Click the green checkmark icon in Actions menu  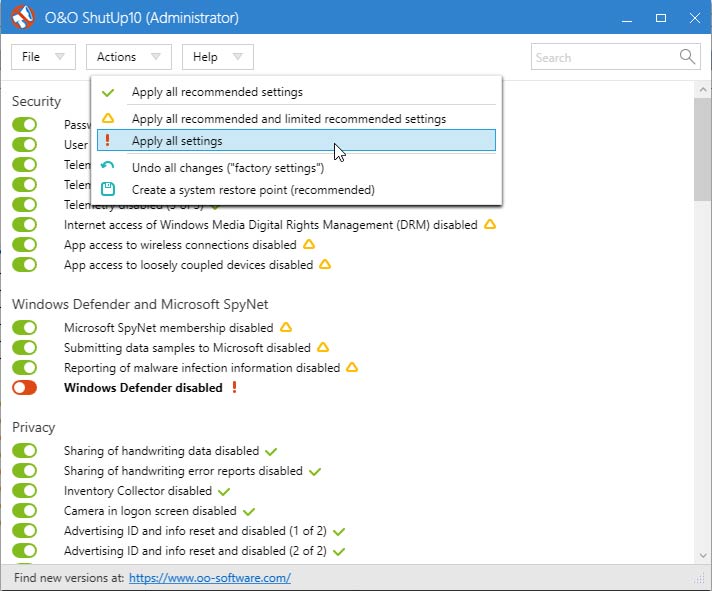pos(108,93)
